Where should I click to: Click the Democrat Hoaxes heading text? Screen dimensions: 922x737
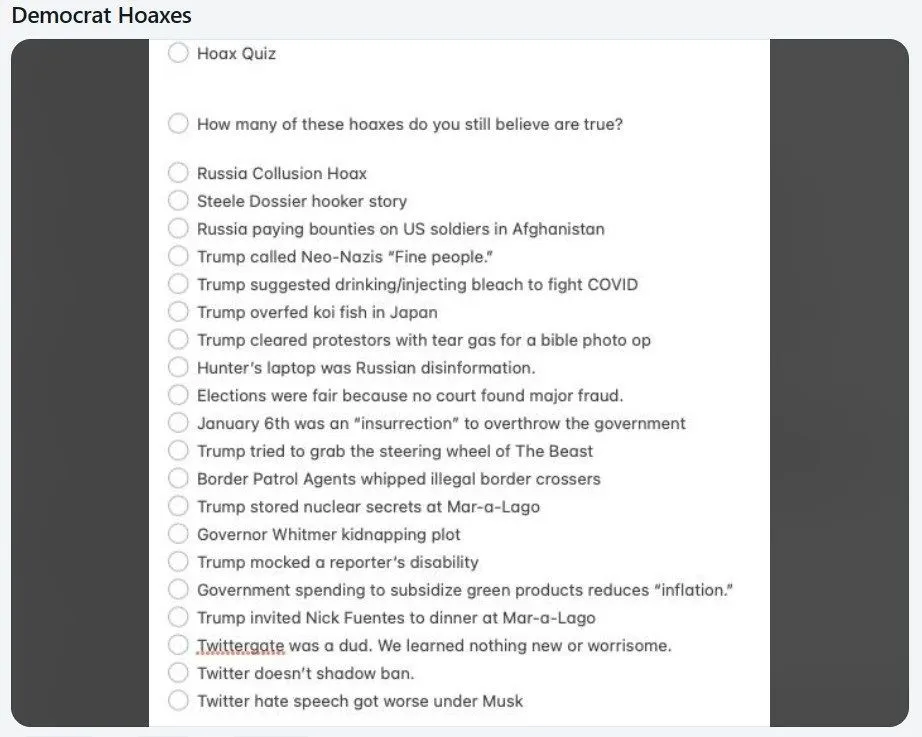(x=101, y=16)
